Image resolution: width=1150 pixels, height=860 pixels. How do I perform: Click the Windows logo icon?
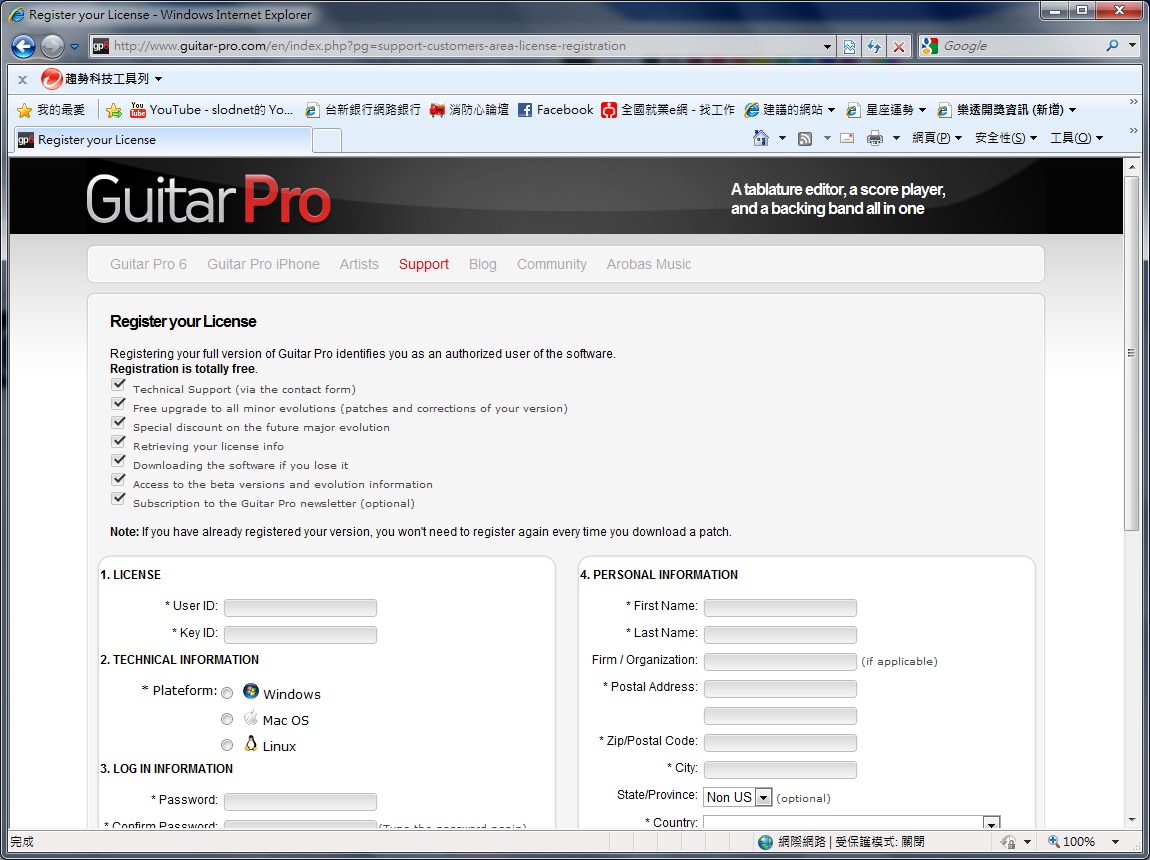click(251, 691)
